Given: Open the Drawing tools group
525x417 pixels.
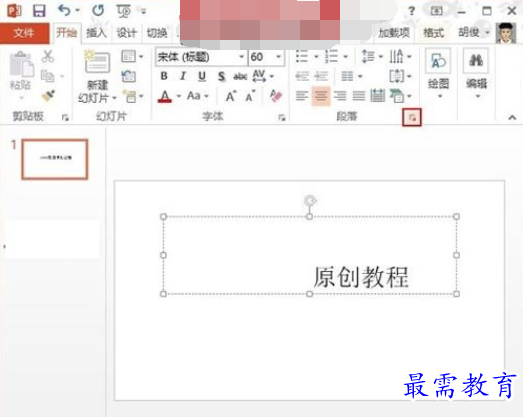Looking at the screenshot, I should (438, 74).
